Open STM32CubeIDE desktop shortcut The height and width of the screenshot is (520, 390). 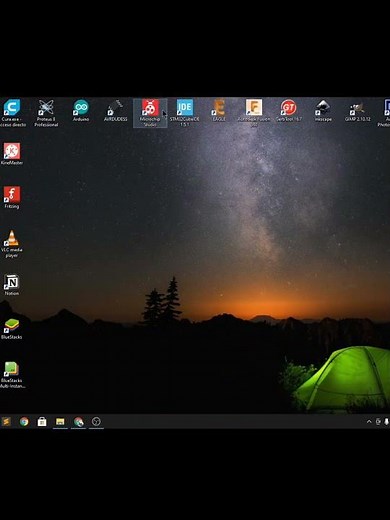[x=185, y=113]
